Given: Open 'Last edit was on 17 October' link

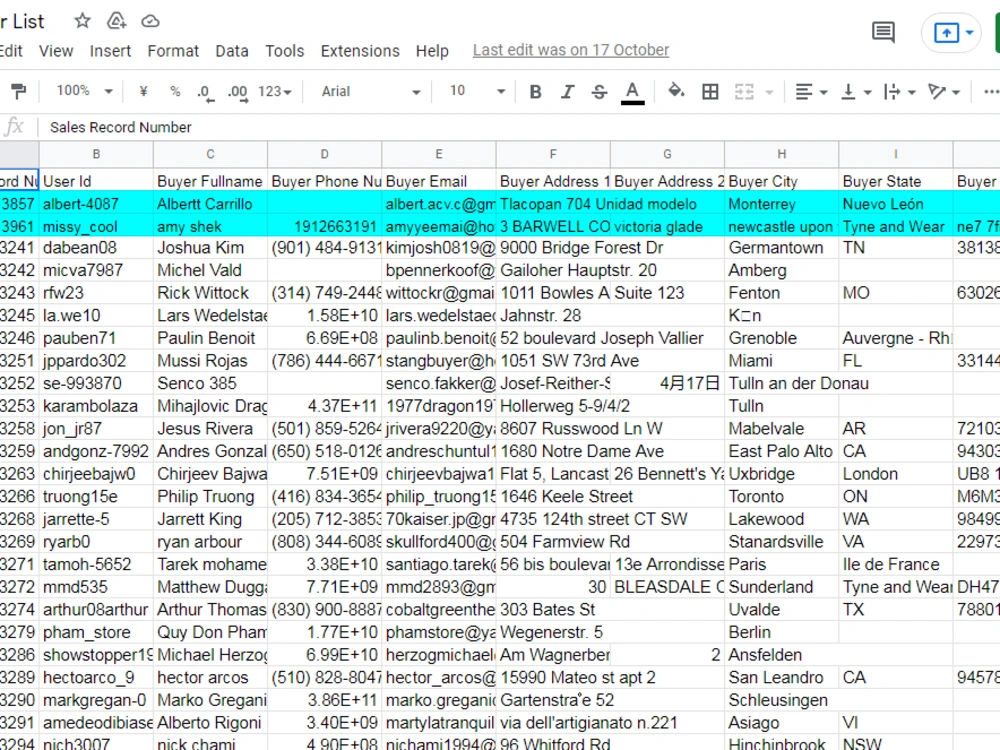Looking at the screenshot, I should click(x=571, y=50).
